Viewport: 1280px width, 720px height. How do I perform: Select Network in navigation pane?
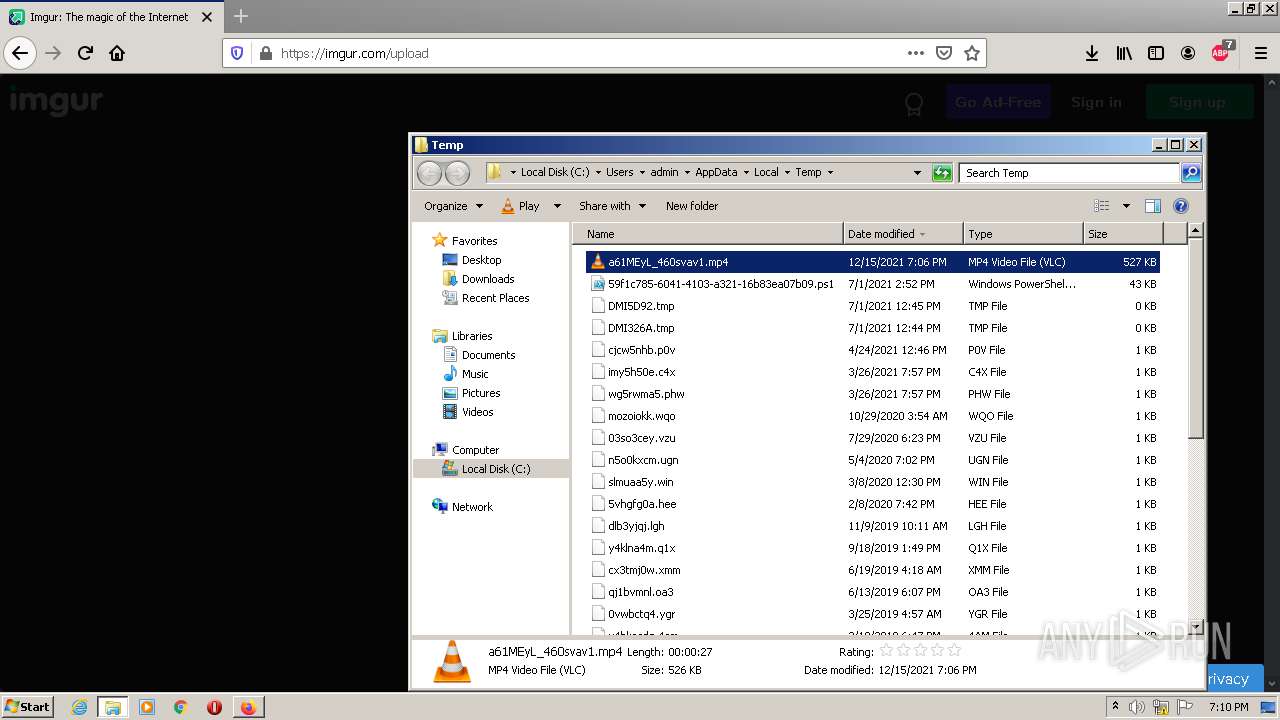tap(472, 507)
